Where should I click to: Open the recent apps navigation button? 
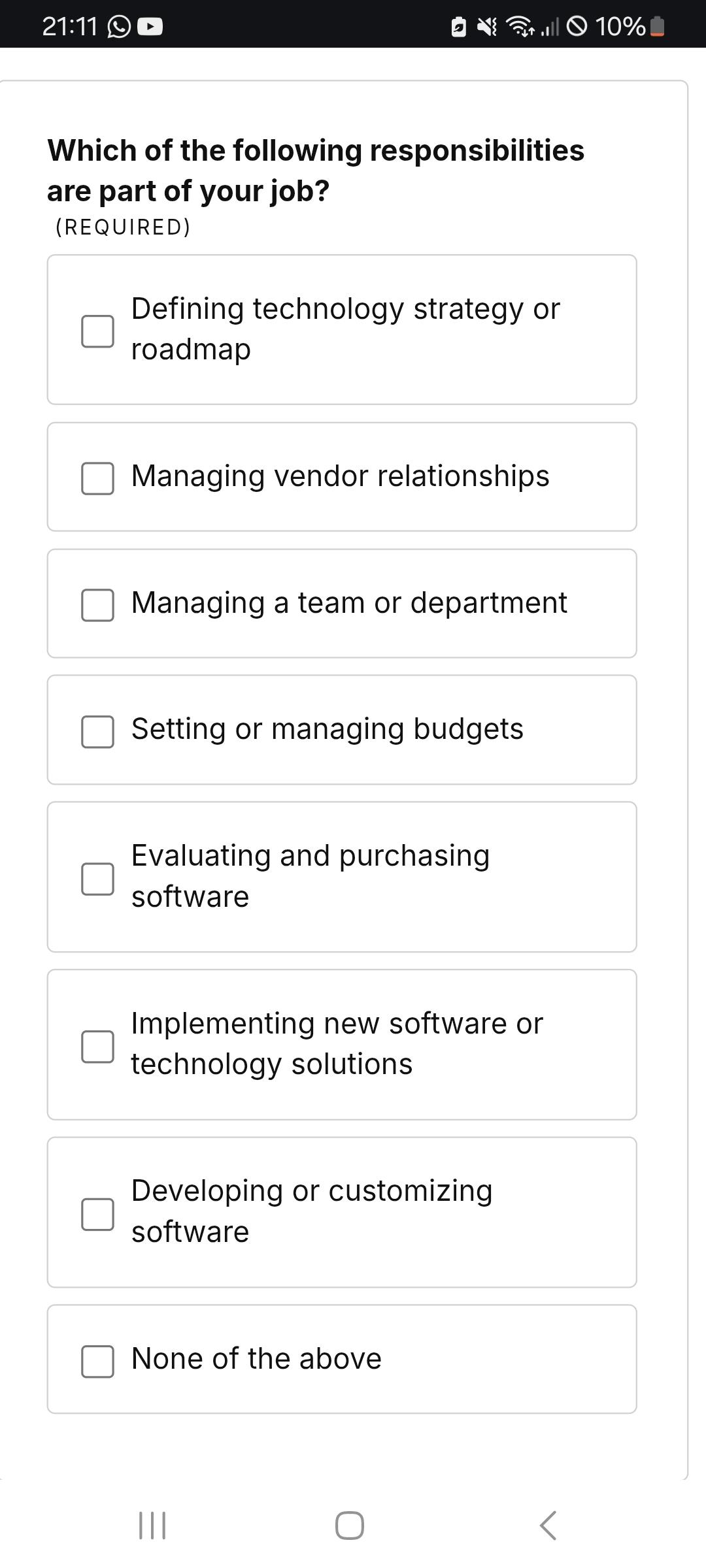click(152, 1526)
